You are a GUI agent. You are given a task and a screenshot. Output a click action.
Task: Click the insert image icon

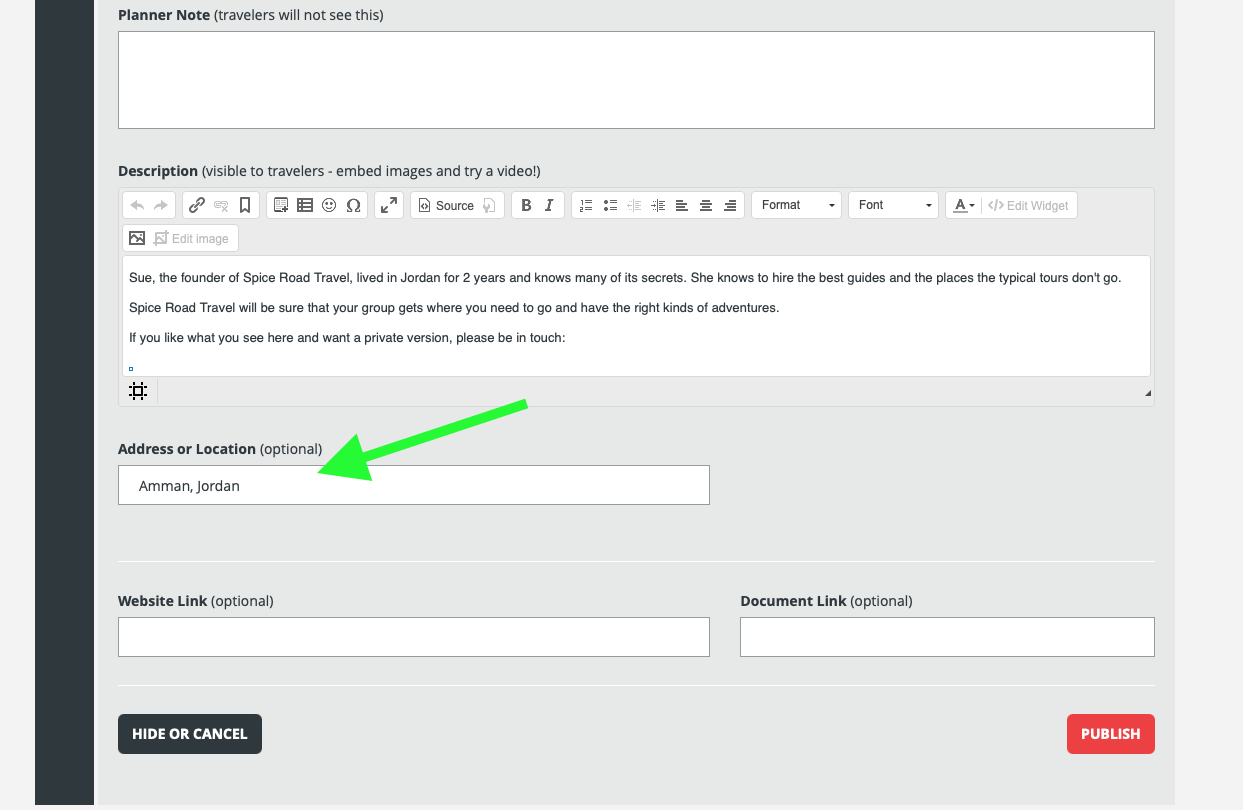137,238
